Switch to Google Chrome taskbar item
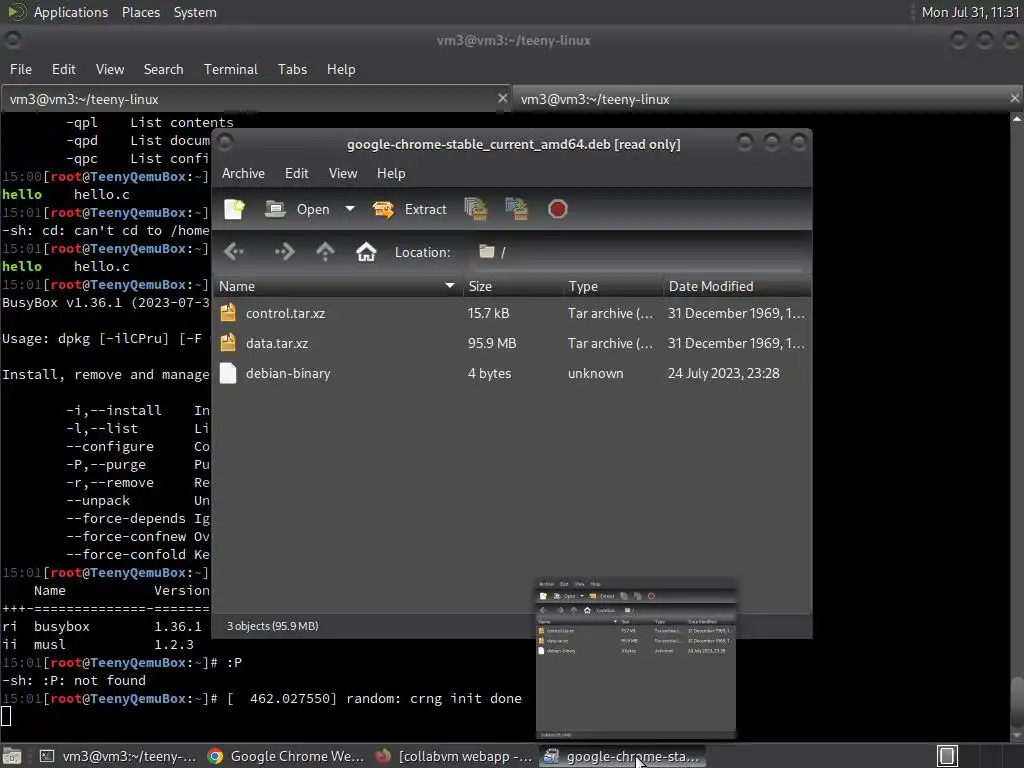 point(285,756)
